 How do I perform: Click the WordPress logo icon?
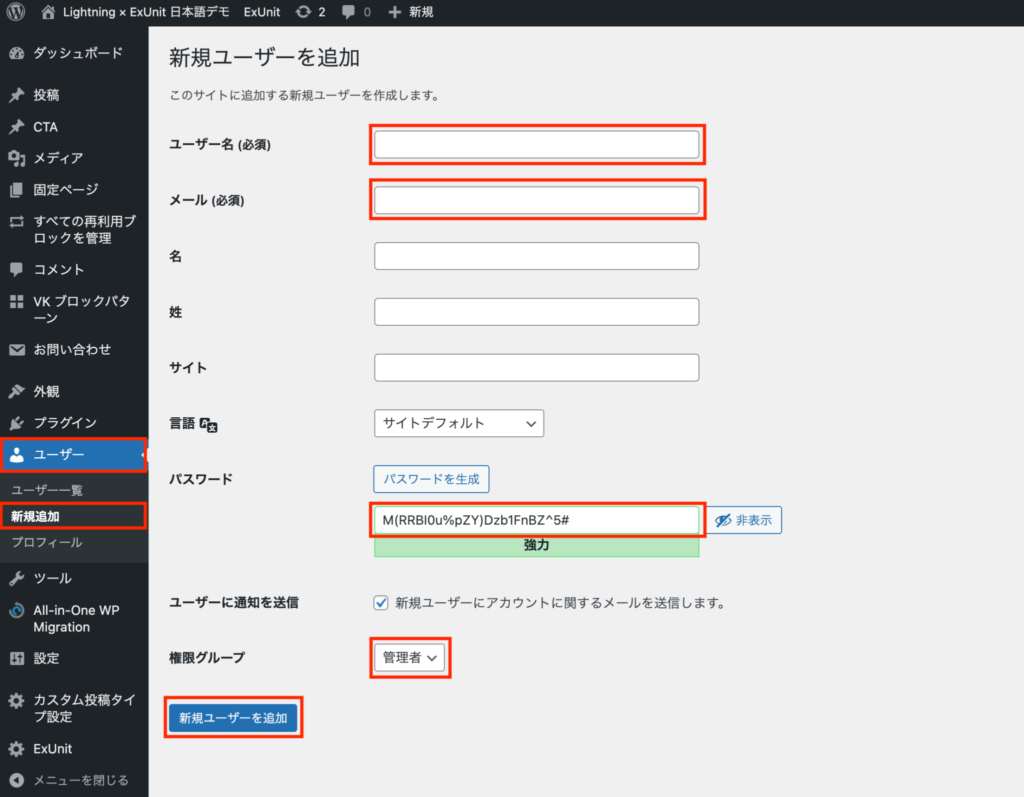(x=16, y=13)
